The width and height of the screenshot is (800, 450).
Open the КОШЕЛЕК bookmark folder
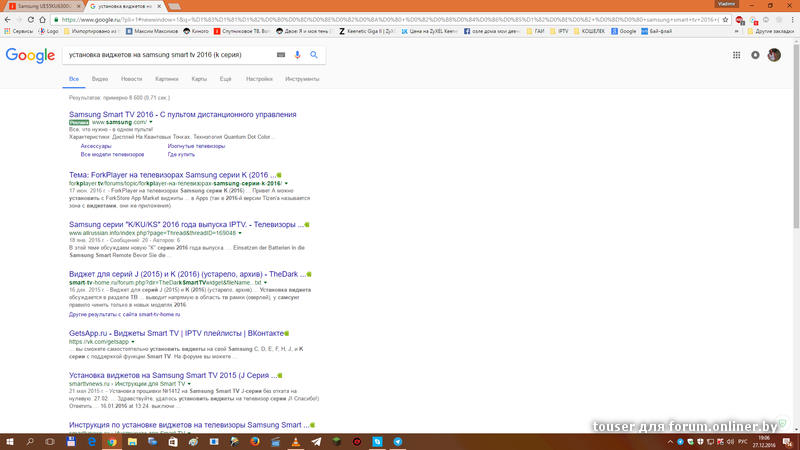(589, 31)
